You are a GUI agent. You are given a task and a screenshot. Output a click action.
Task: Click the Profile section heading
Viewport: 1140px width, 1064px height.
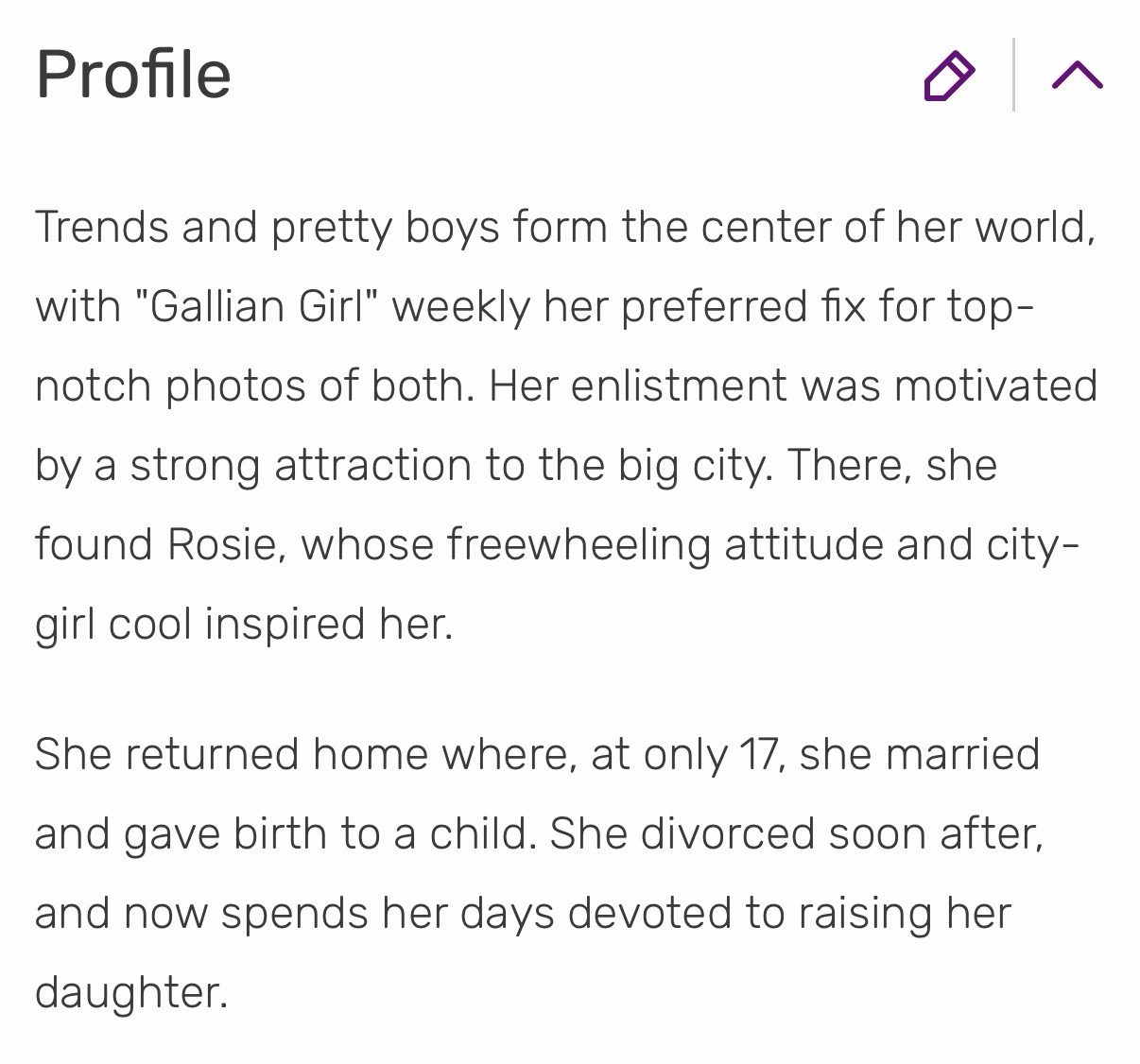[133, 75]
